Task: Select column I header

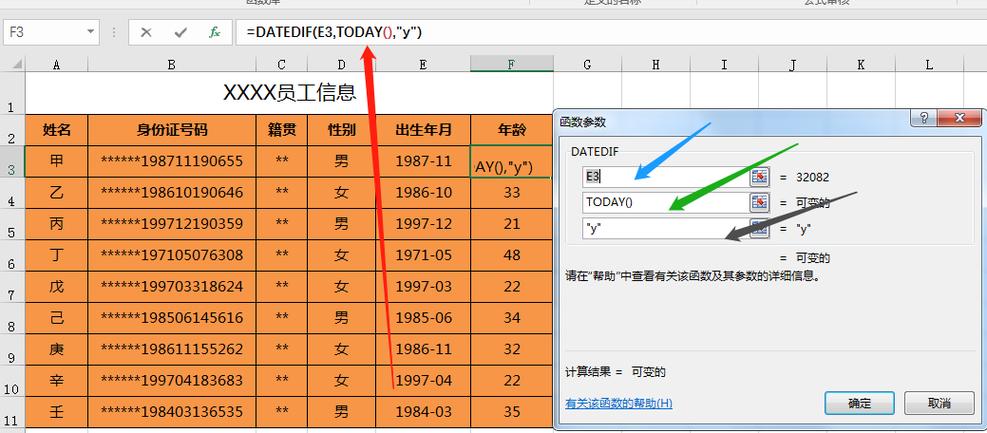Action: tap(724, 64)
